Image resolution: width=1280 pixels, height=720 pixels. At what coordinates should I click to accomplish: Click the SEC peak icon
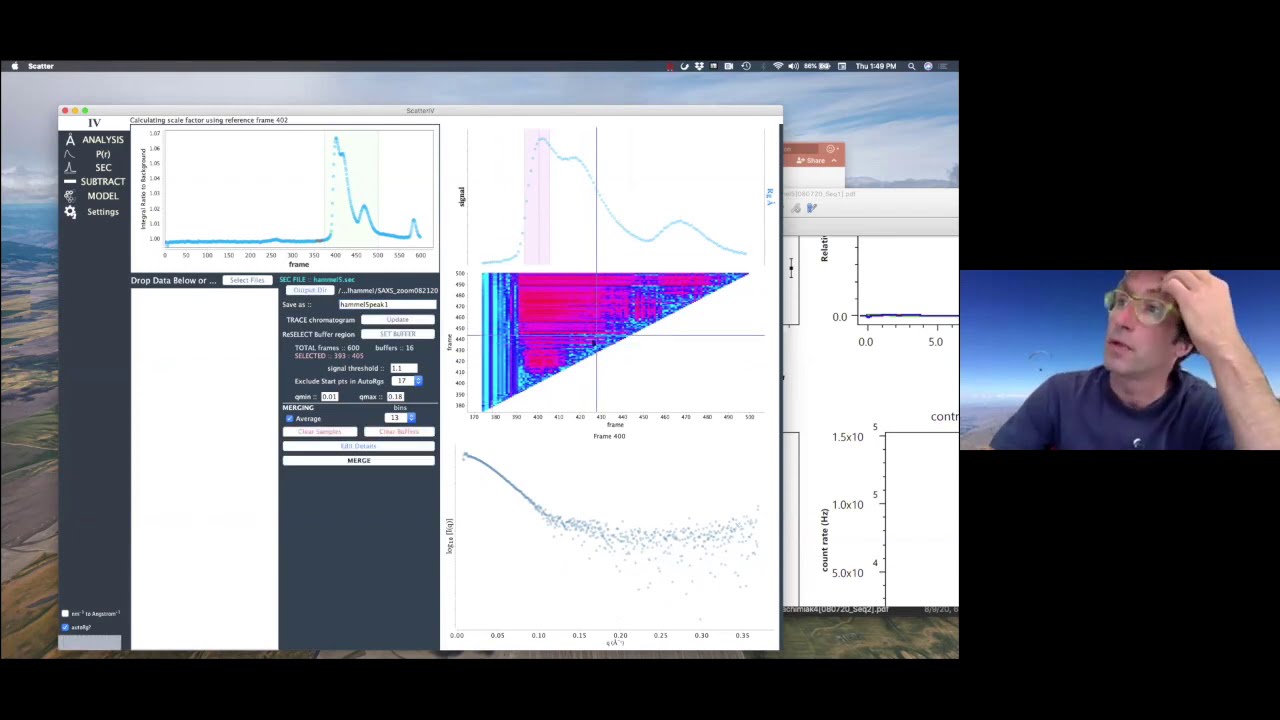coord(70,168)
